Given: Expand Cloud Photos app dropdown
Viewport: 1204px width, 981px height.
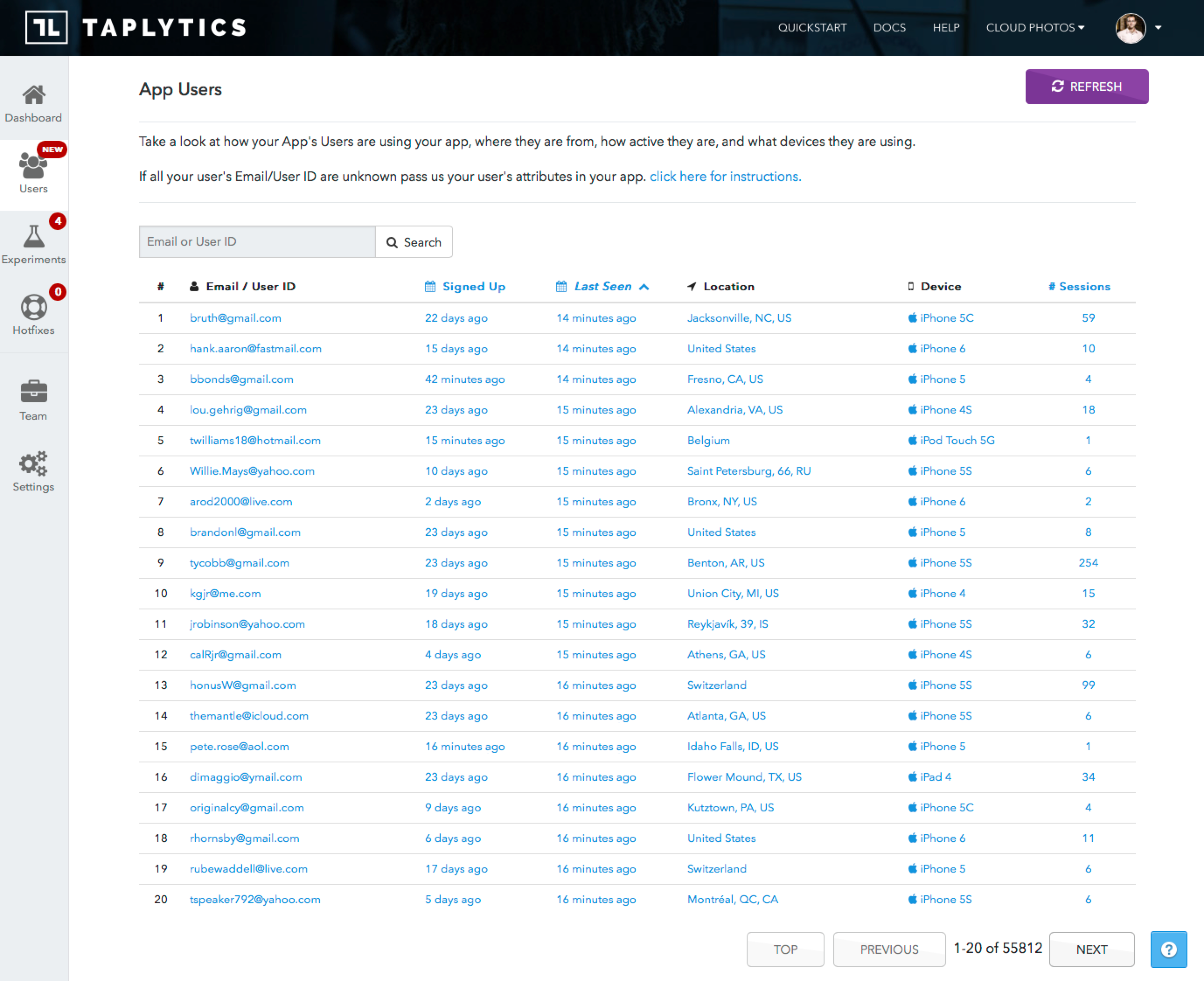Looking at the screenshot, I should click(1034, 28).
